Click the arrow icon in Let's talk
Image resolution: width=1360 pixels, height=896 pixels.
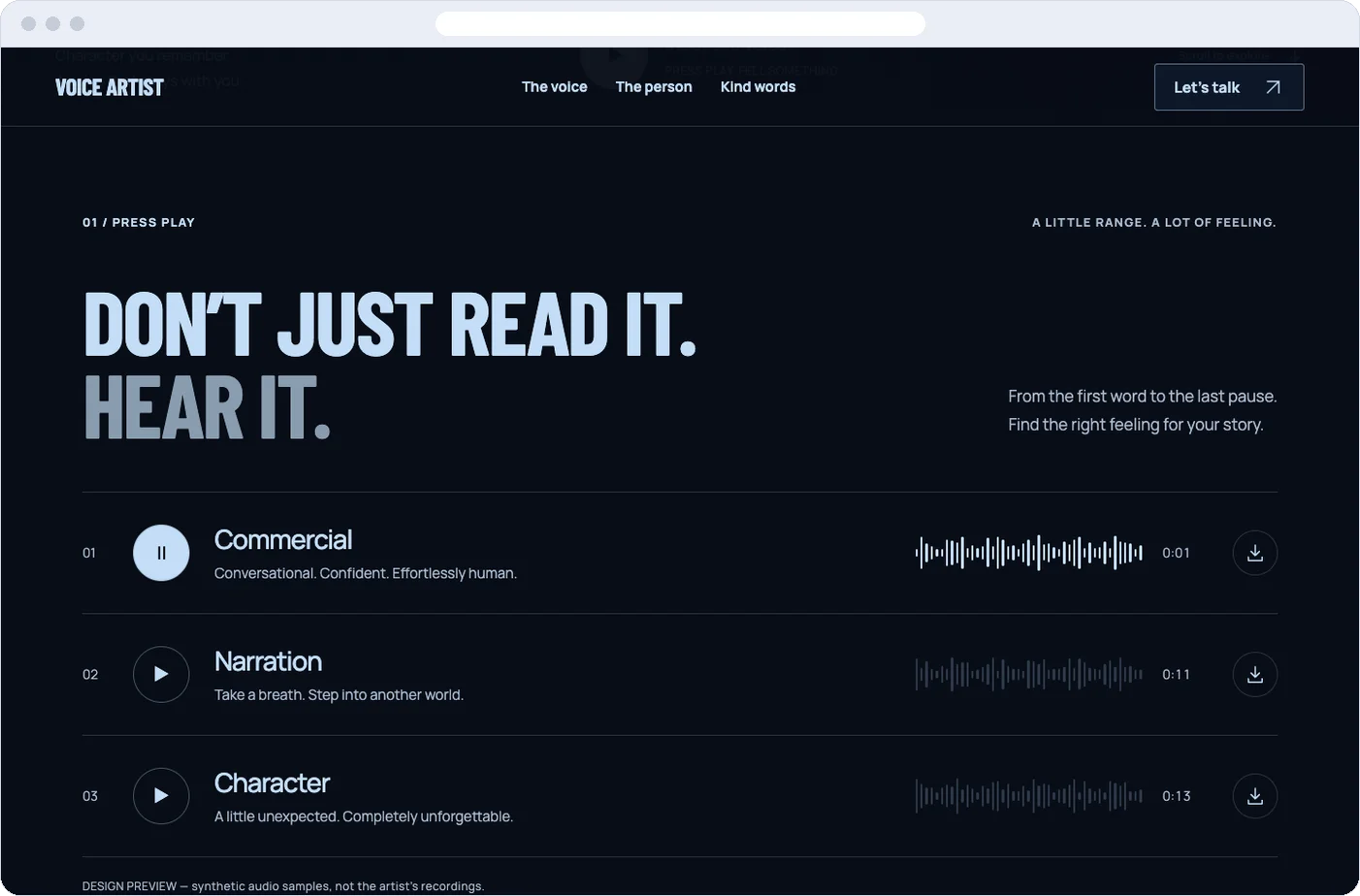tap(1273, 87)
